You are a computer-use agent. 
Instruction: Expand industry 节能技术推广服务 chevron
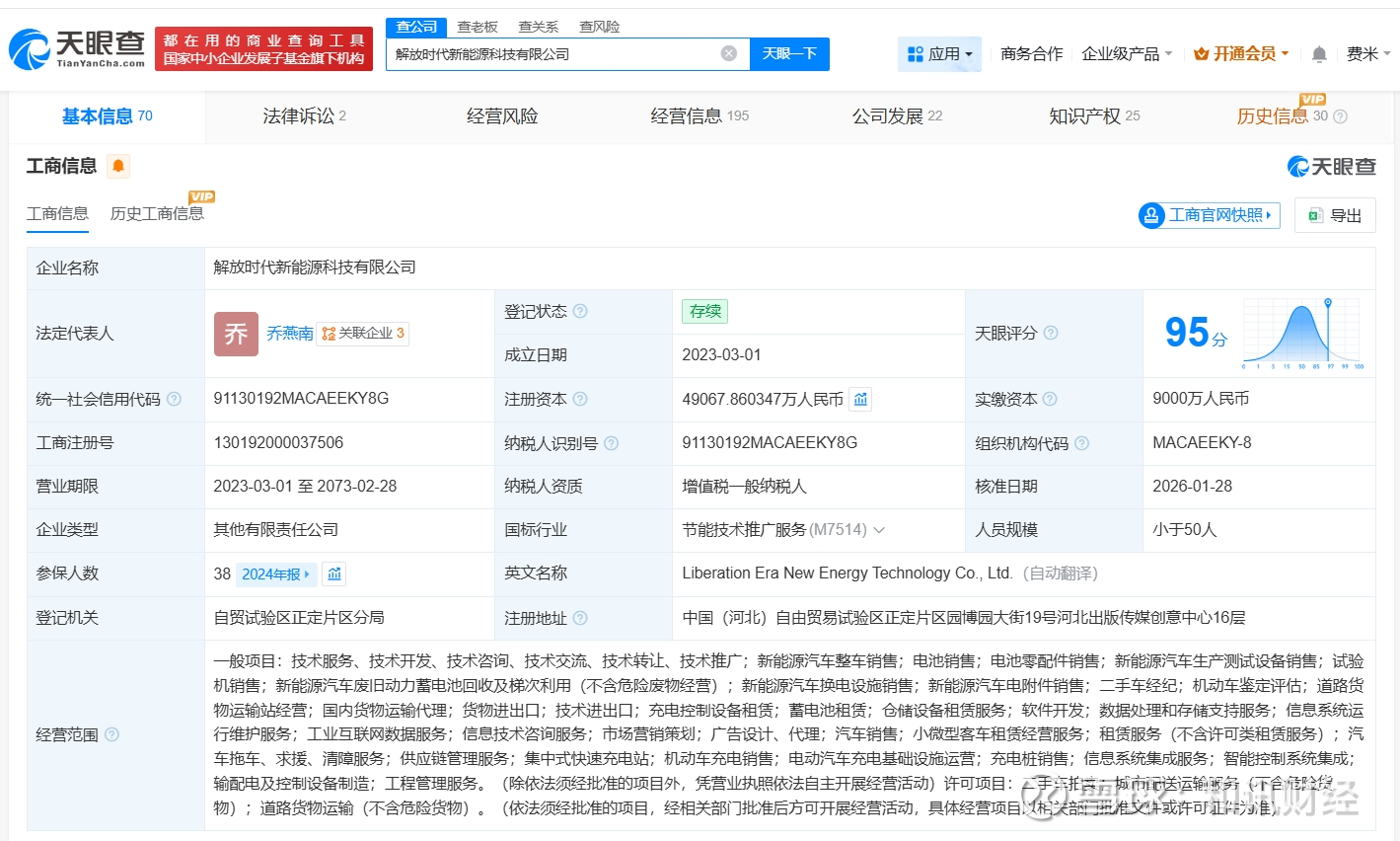pos(879,530)
